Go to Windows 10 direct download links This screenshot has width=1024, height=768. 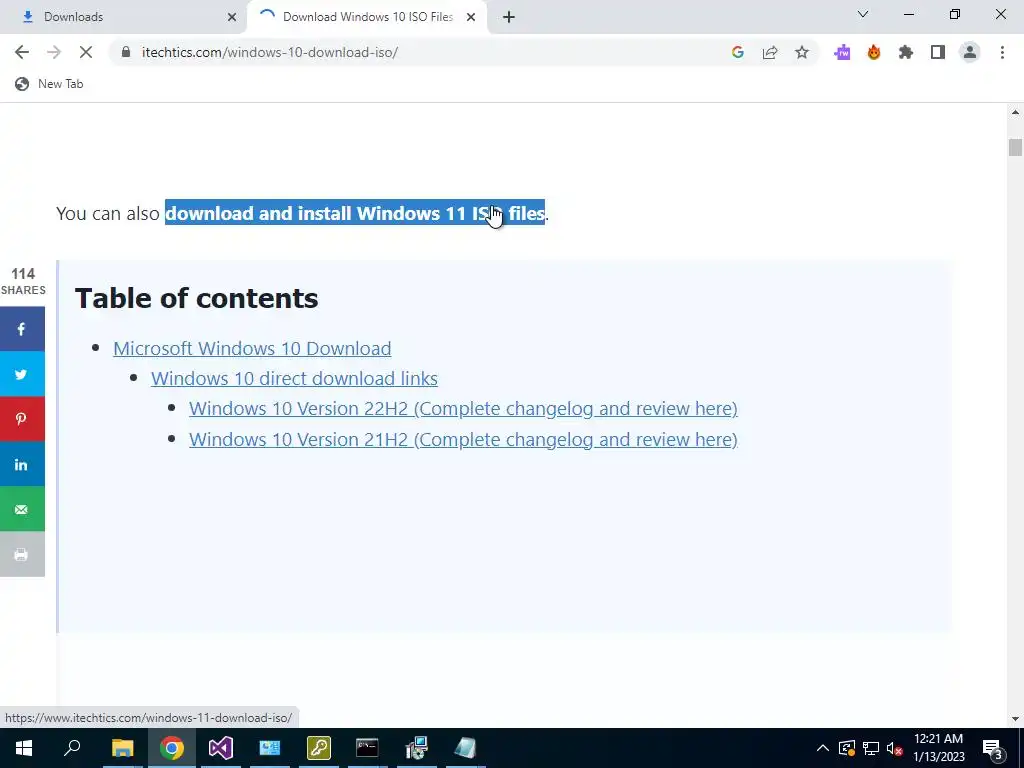coord(294,378)
